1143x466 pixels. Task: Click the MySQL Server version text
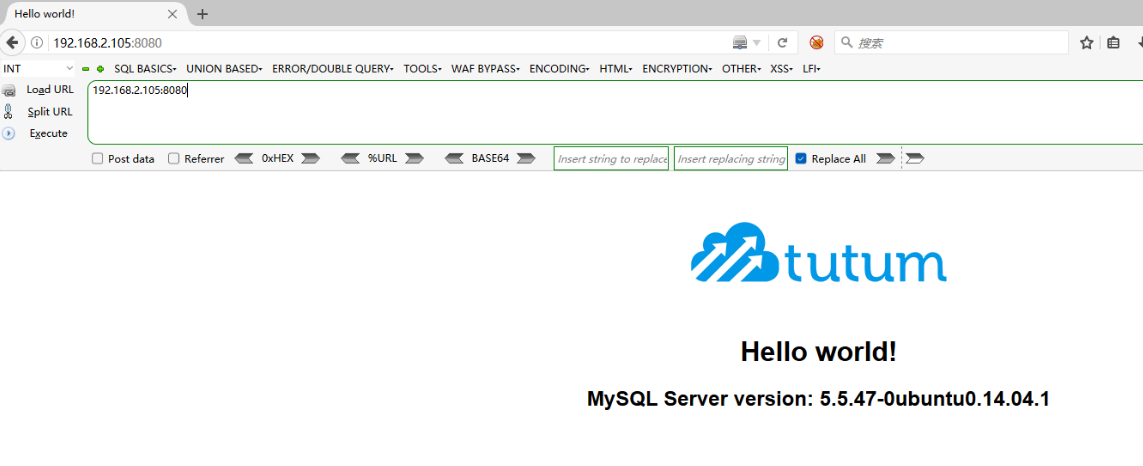pyautogui.click(x=818, y=399)
